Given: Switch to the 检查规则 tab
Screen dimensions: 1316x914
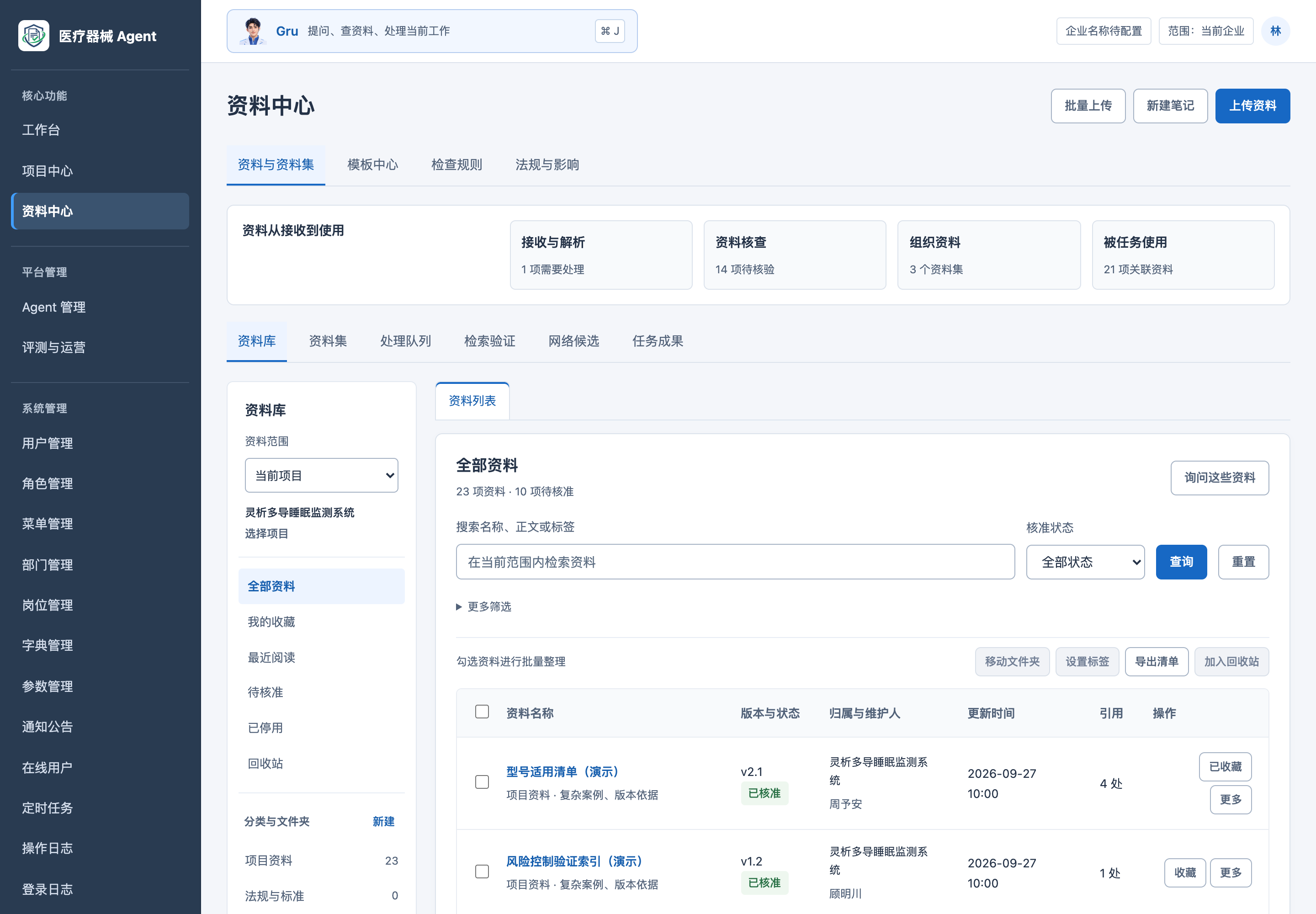Looking at the screenshot, I should click(x=456, y=165).
